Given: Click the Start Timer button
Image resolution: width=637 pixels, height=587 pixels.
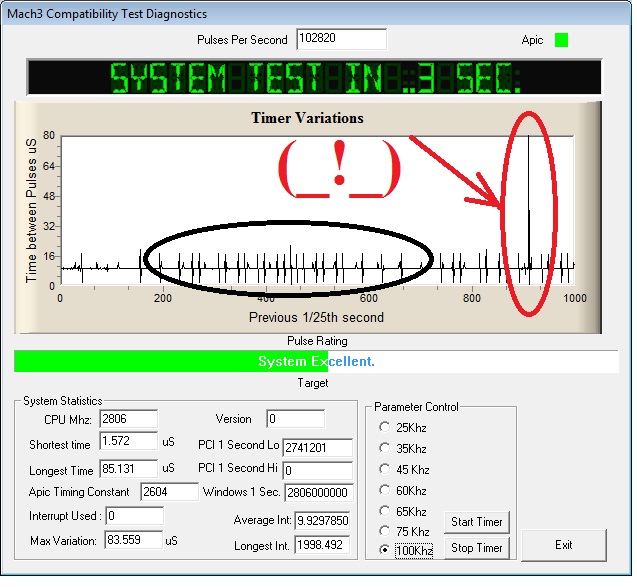Looking at the screenshot, I should pos(477,522).
